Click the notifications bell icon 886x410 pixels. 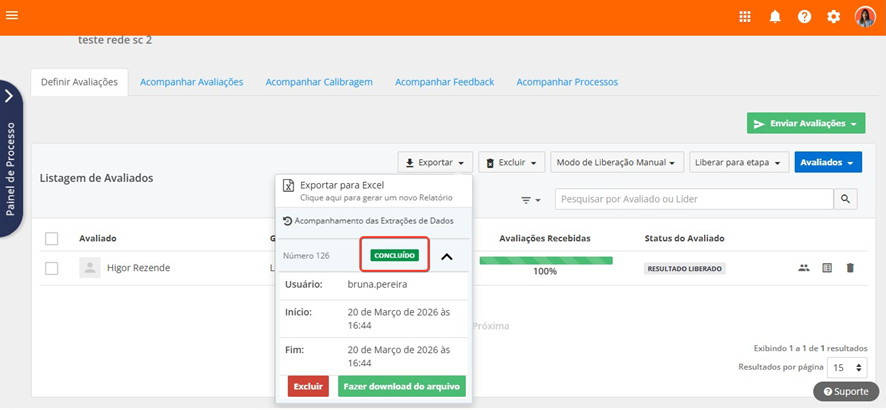tap(775, 17)
